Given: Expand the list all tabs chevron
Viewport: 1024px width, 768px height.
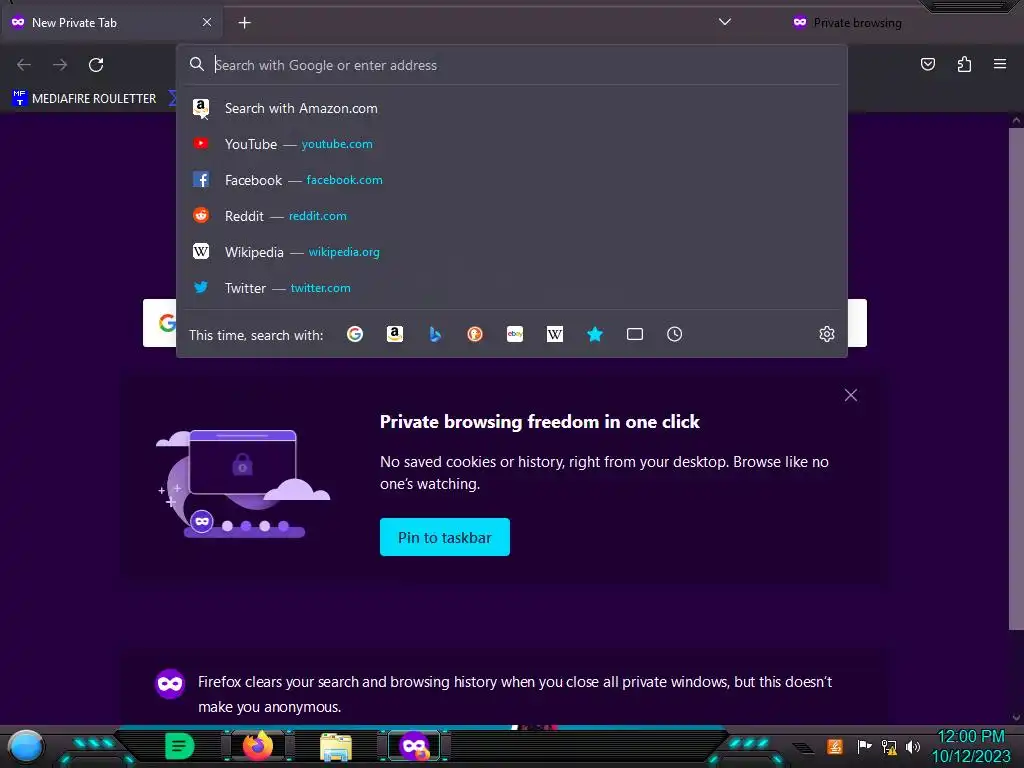Looking at the screenshot, I should pos(724,22).
